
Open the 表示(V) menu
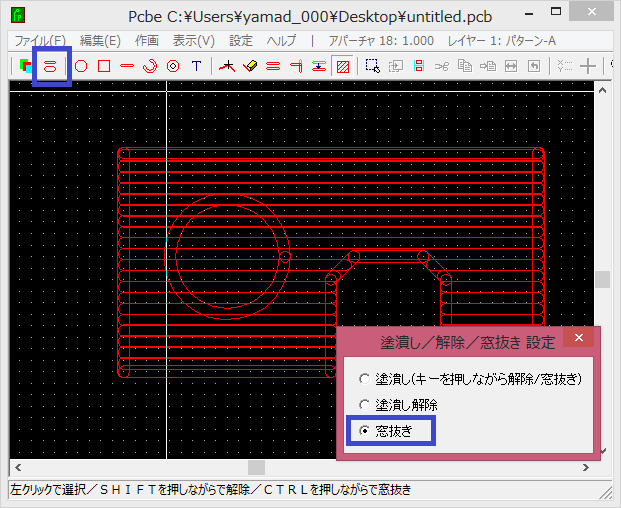tap(193, 41)
